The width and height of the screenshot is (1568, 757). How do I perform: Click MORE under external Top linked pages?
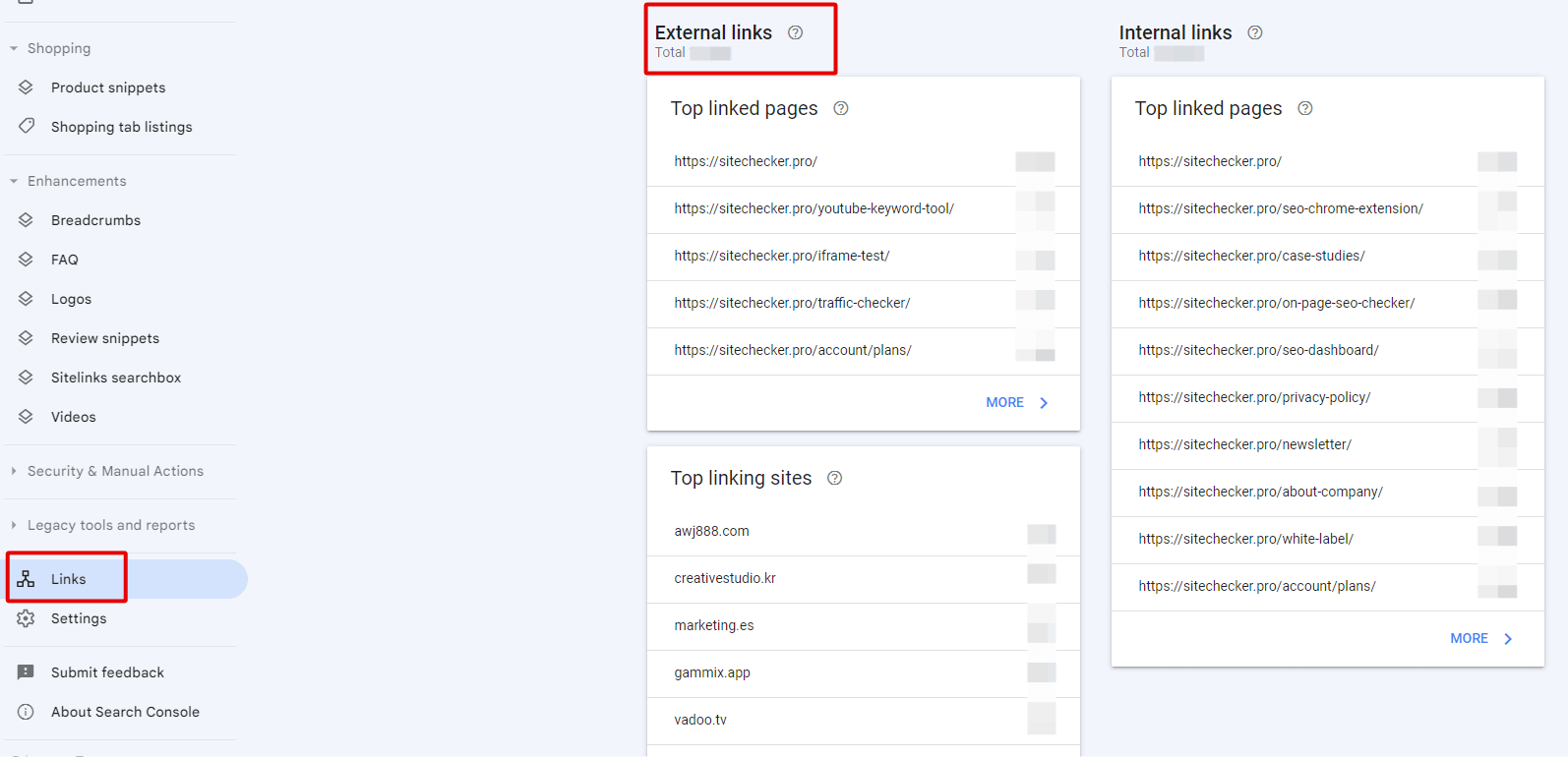1004,403
